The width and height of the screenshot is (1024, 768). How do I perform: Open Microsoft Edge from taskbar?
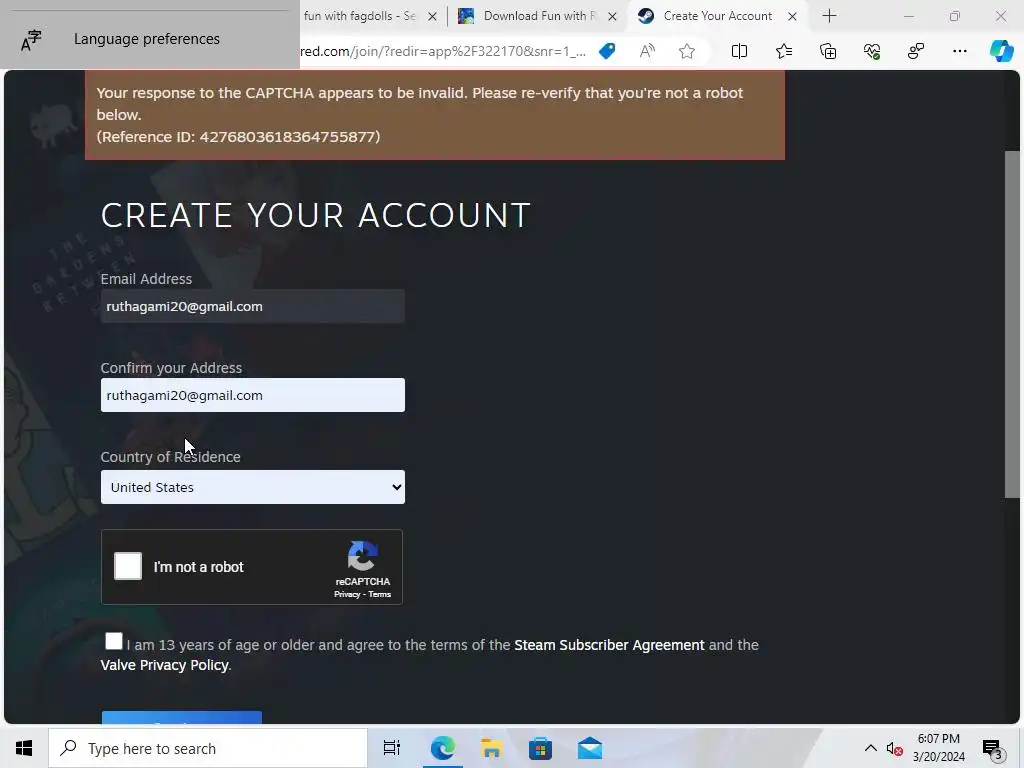[x=442, y=748]
